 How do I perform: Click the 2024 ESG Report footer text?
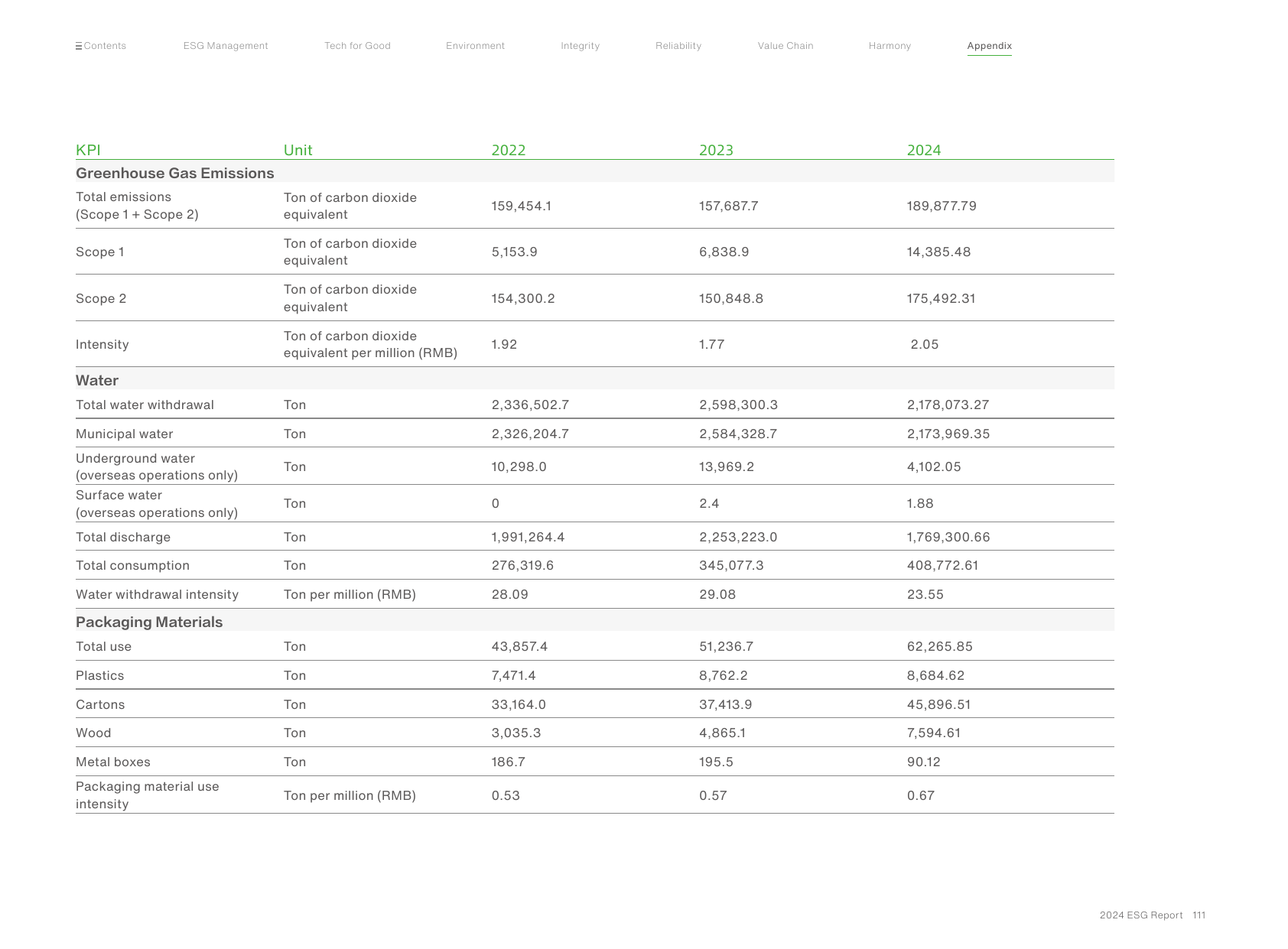(1141, 915)
